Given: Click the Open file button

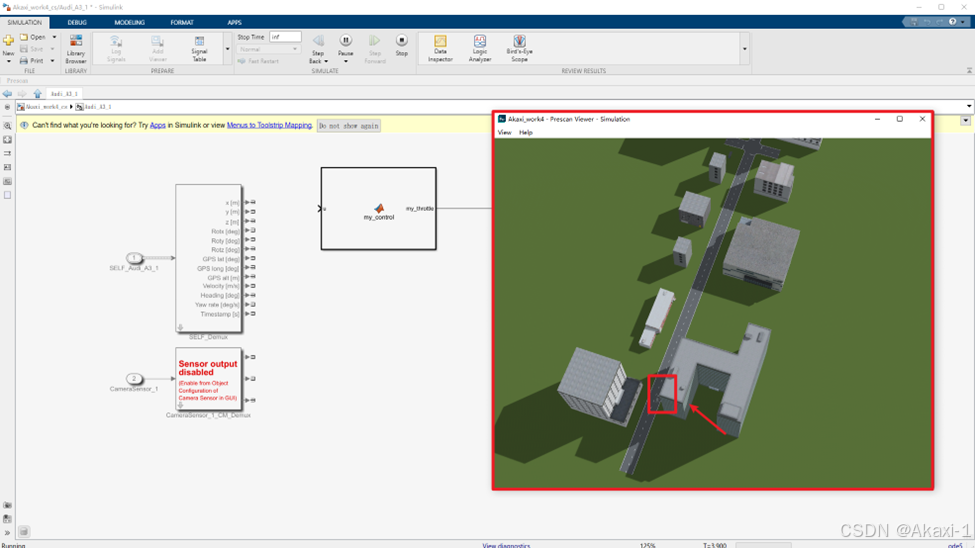Looking at the screenshot, I should coord(34,37).
